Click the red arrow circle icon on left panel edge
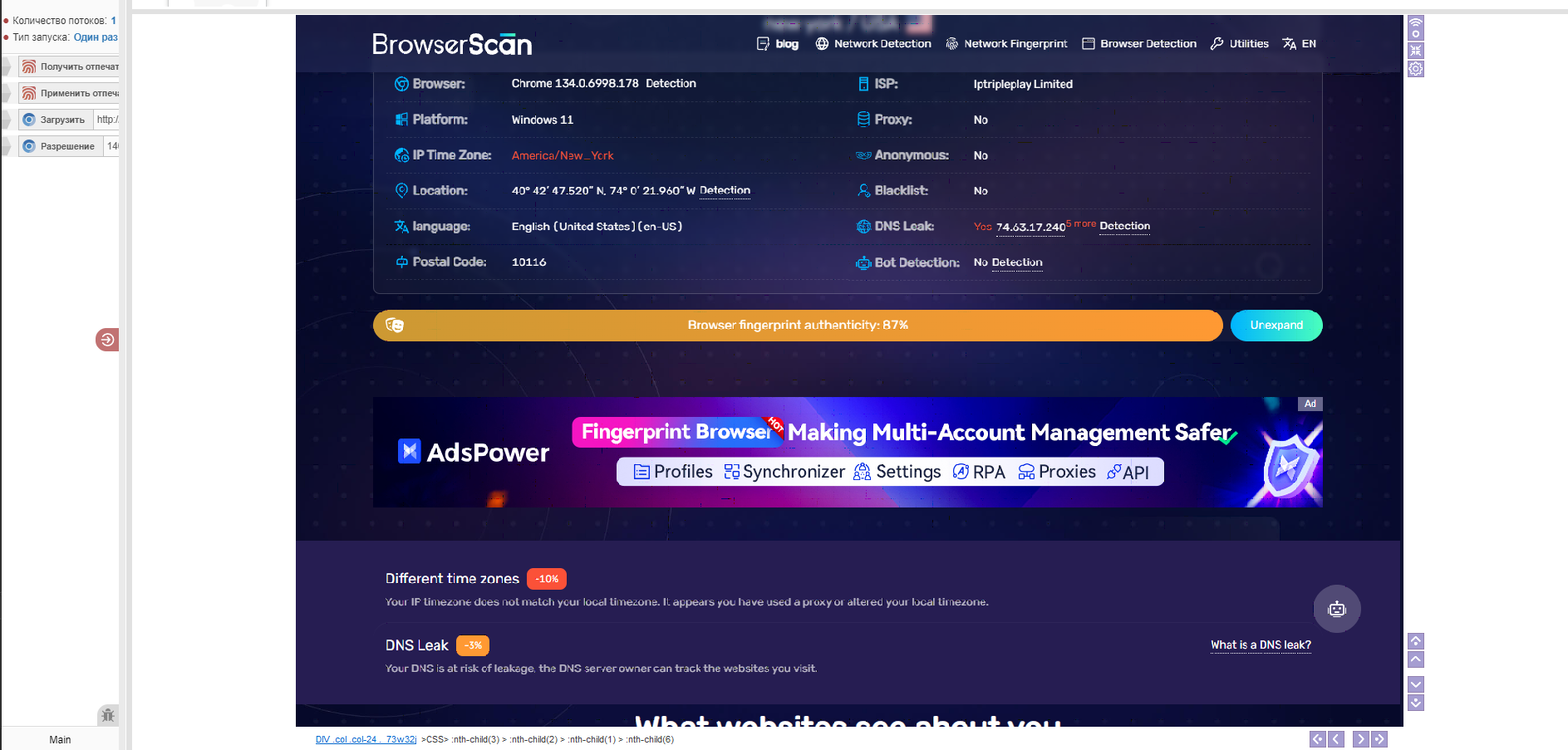1568x750 pixels. [107, 340]
